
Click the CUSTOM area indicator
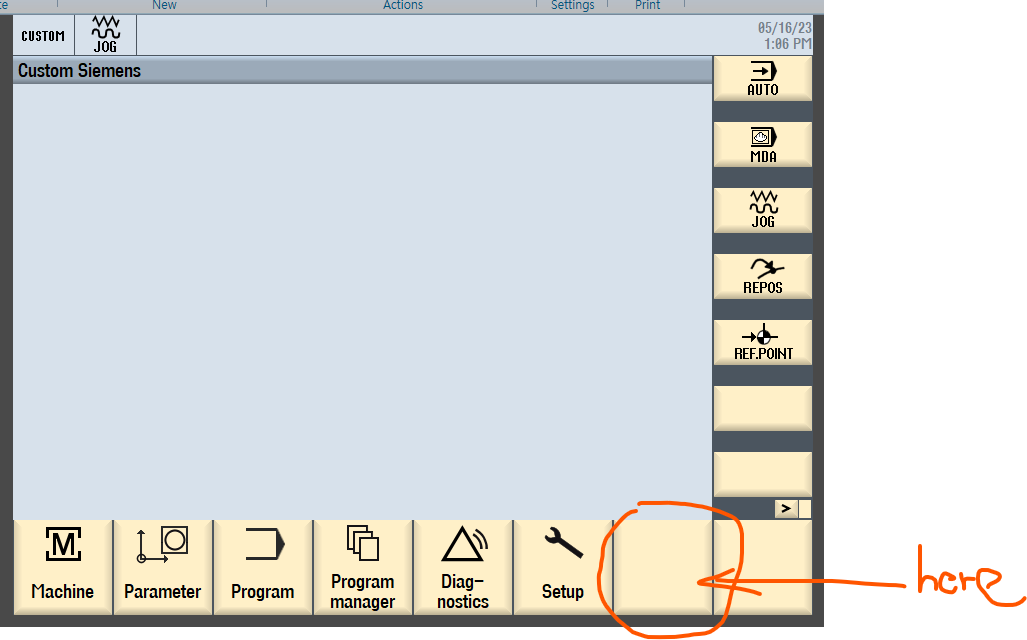pos(43,36)
